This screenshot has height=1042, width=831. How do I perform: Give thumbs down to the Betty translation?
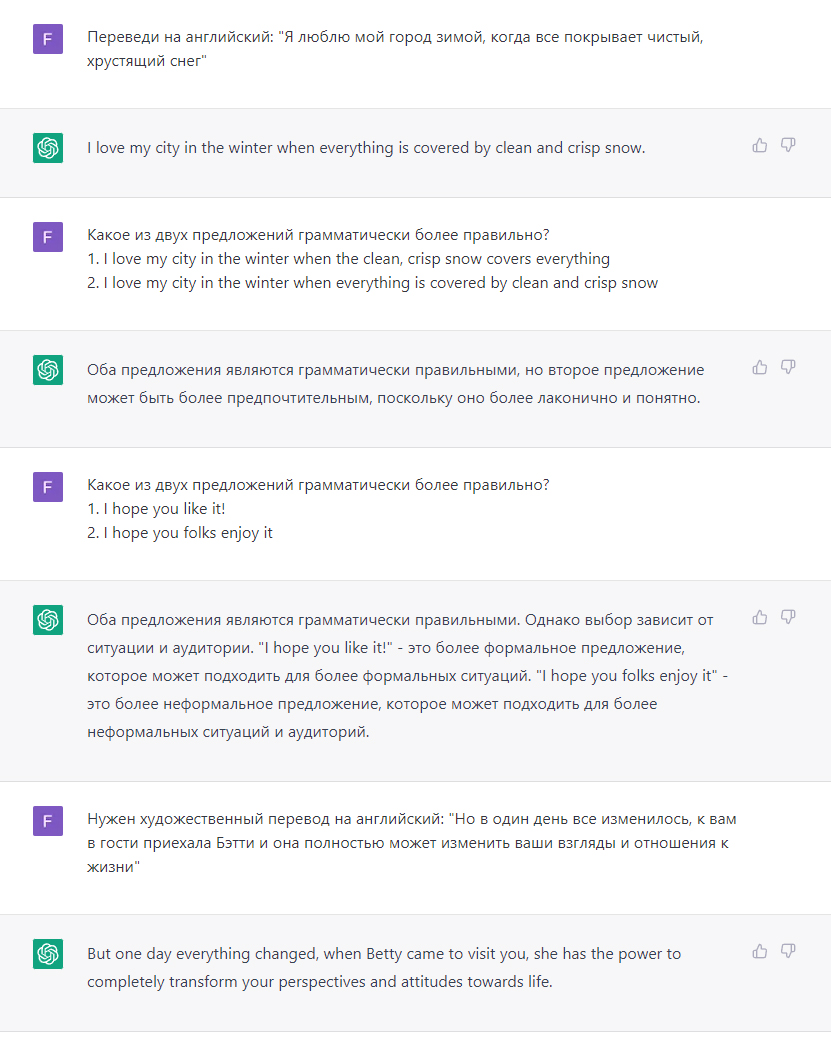coord(788,951)
